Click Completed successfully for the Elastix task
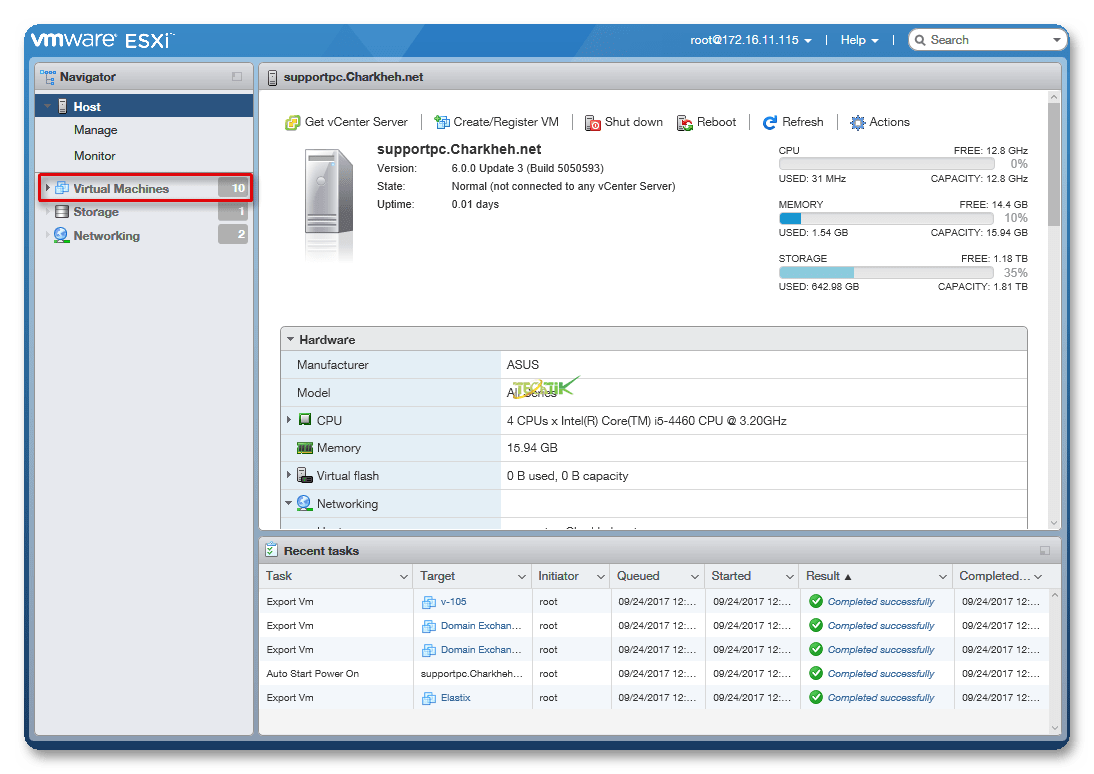This screenshot has height=774, width=1094. (881, 698)
